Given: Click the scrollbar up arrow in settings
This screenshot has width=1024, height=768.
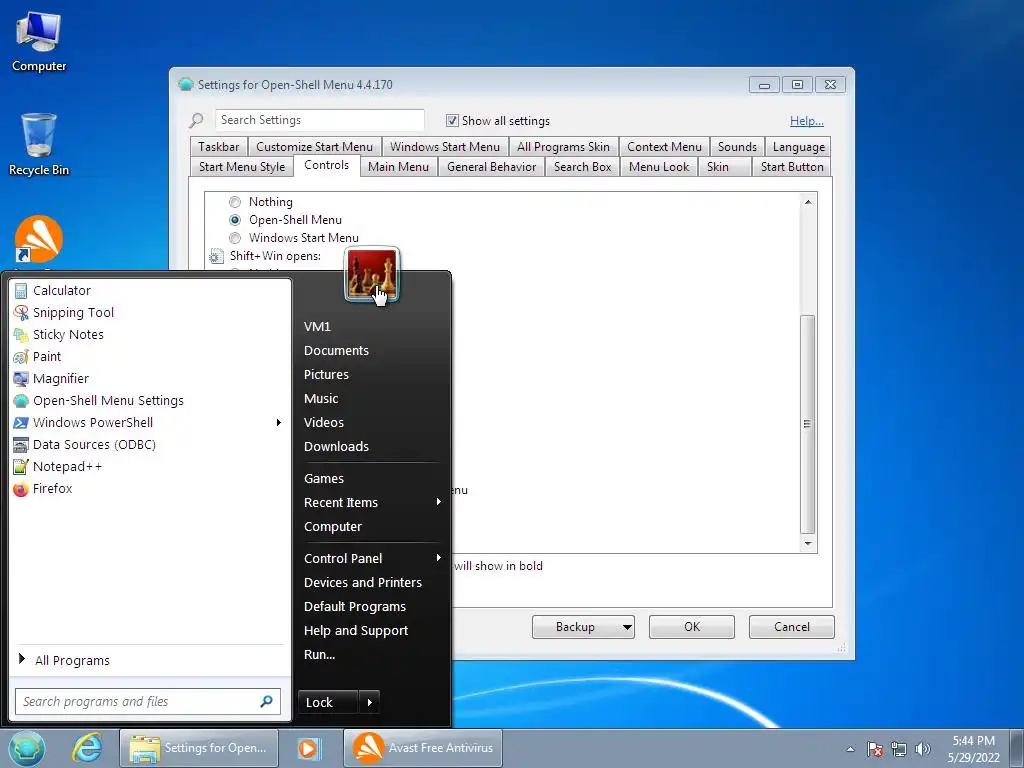Looking at the screenshot, I should point(808,202).
